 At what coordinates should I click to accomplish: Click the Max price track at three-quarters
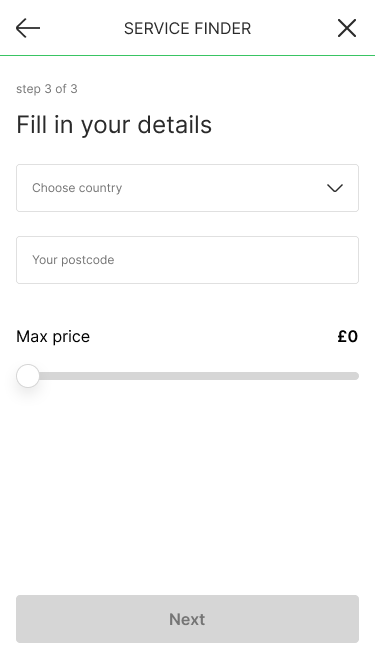[x=273, y=376]
